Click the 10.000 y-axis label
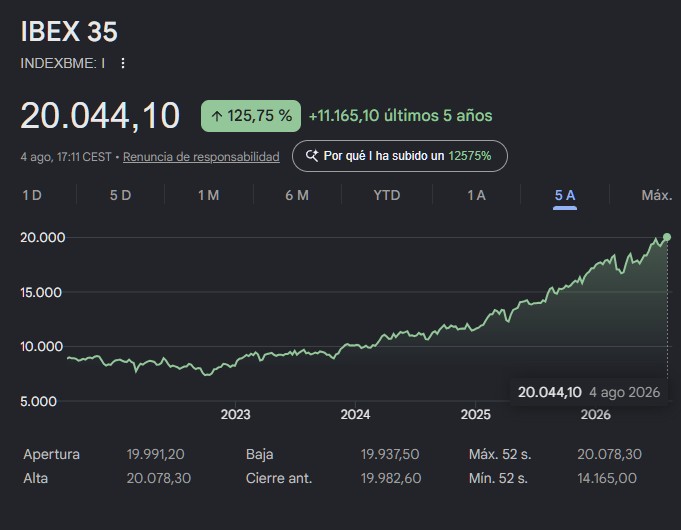The height and width of the screenshot is (530, 681). [41, 347]
